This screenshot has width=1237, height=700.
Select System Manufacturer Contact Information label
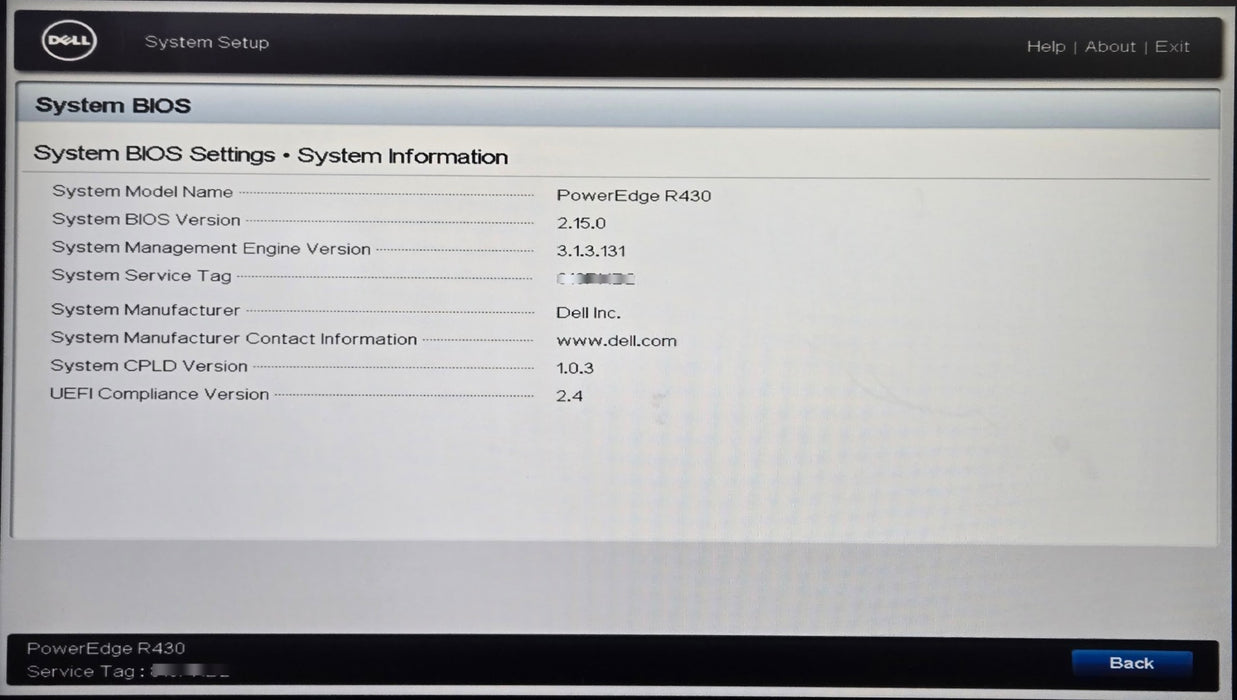[x=234, y=339]
